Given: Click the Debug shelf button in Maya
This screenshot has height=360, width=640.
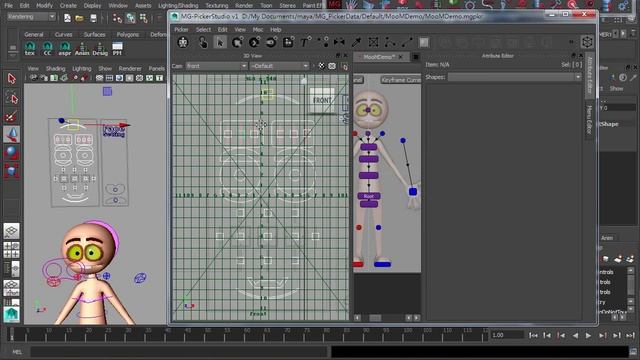Looking at the screenshot, I should point(100,49).
